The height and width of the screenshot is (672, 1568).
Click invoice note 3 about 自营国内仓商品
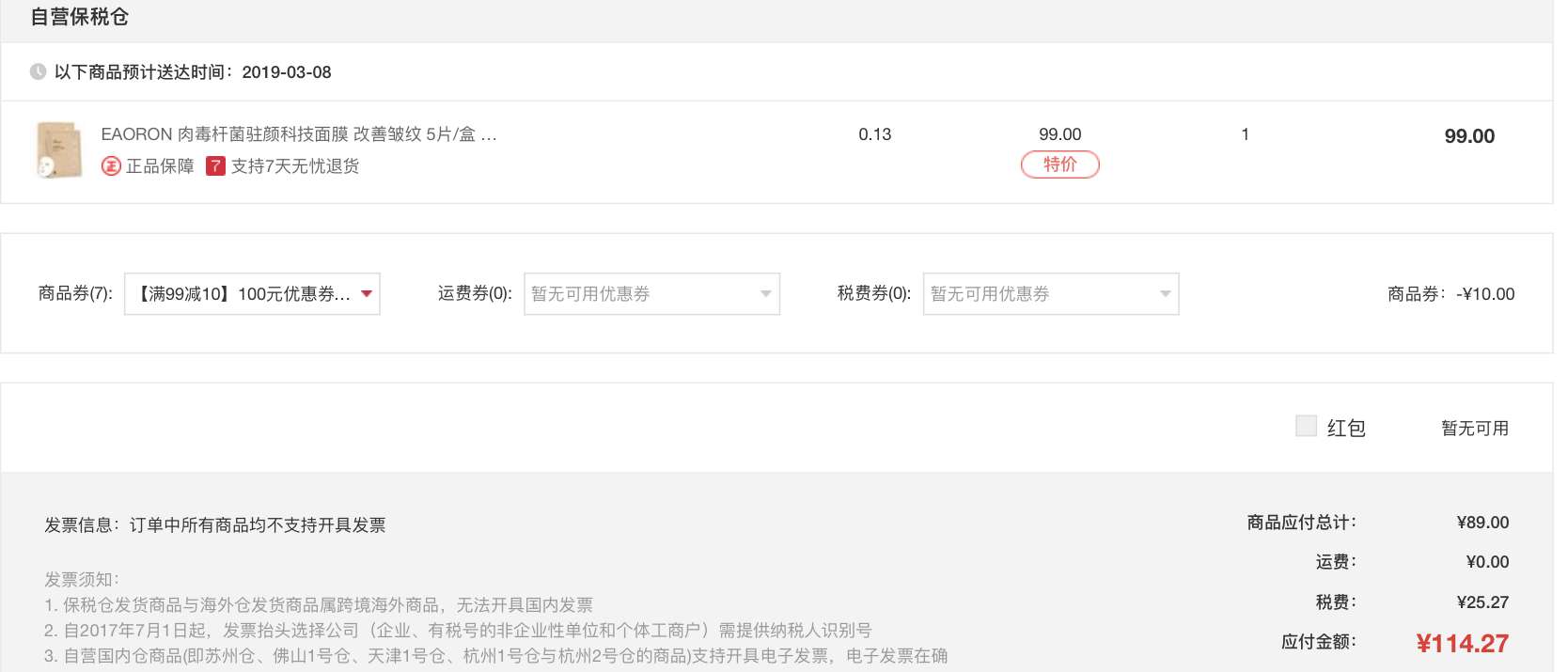tap(495, 656)
